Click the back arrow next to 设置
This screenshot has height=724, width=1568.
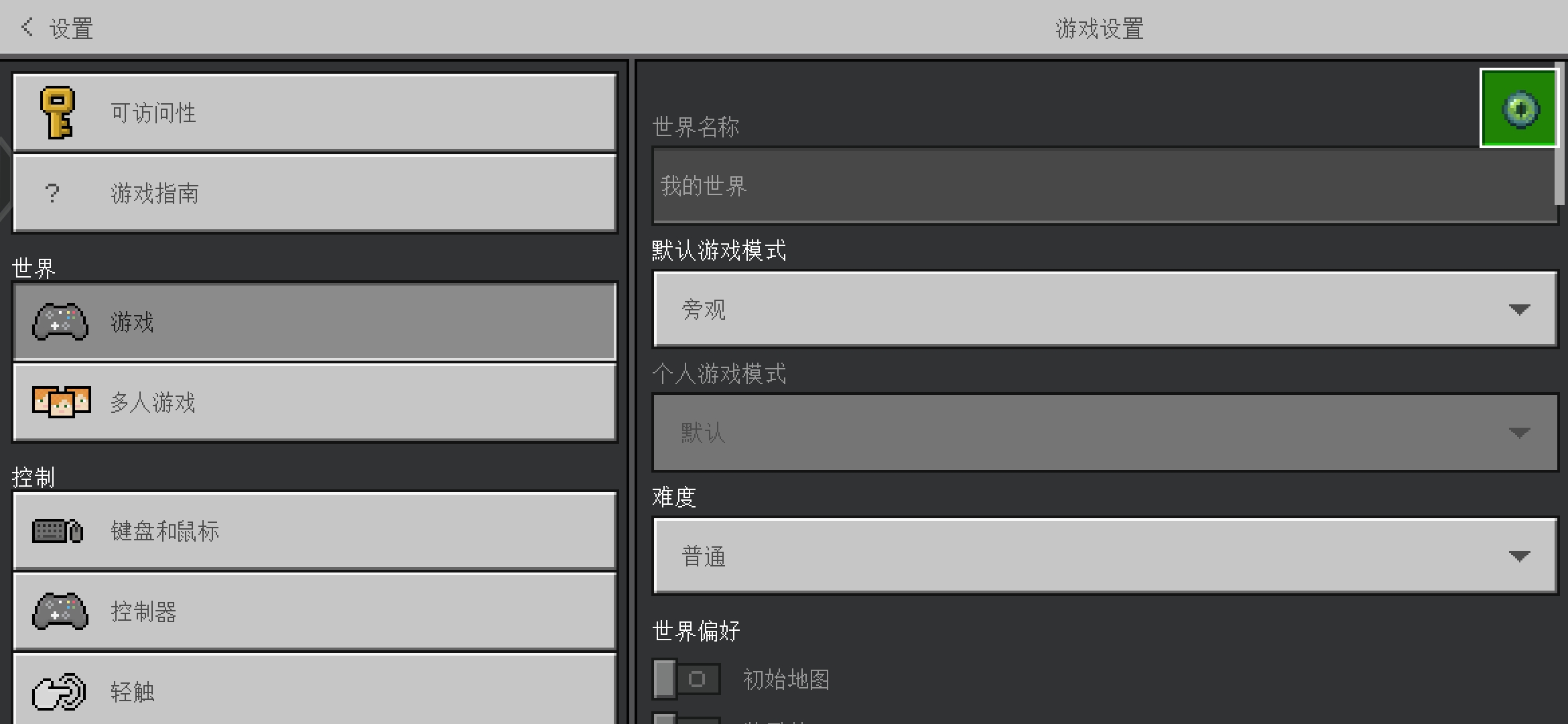click(27, 27)
